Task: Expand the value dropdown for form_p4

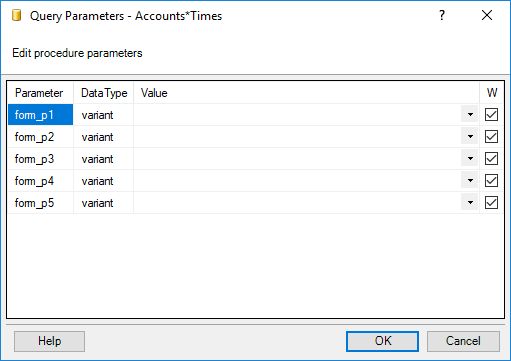Action: 470,181
